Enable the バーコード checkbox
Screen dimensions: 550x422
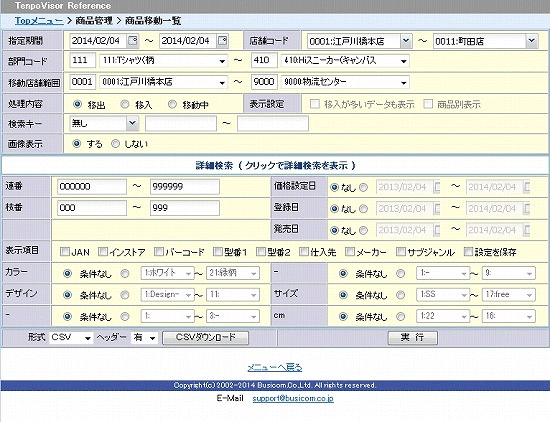click(x=159, y=252)
